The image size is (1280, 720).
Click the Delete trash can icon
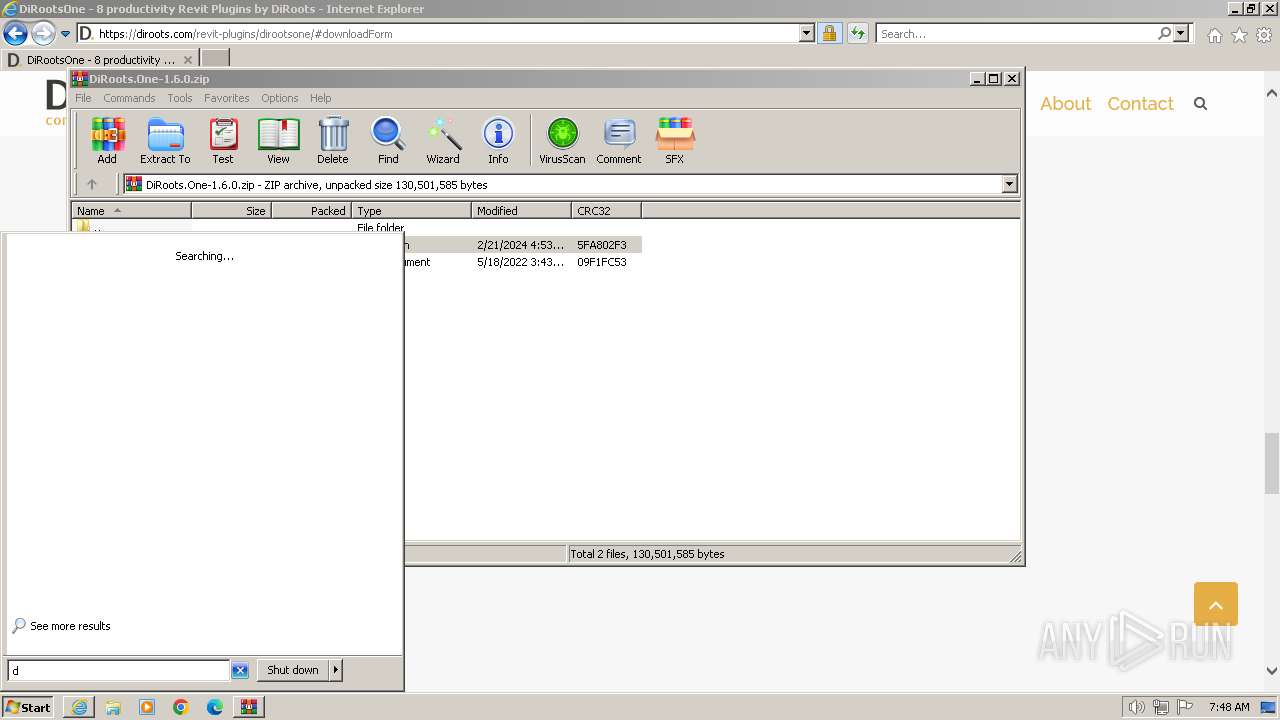click(x=333, y=140)
